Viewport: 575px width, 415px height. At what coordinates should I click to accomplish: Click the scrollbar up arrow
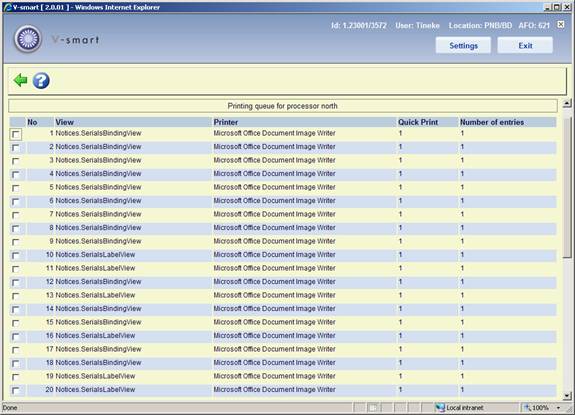click(x=567, y=103)
